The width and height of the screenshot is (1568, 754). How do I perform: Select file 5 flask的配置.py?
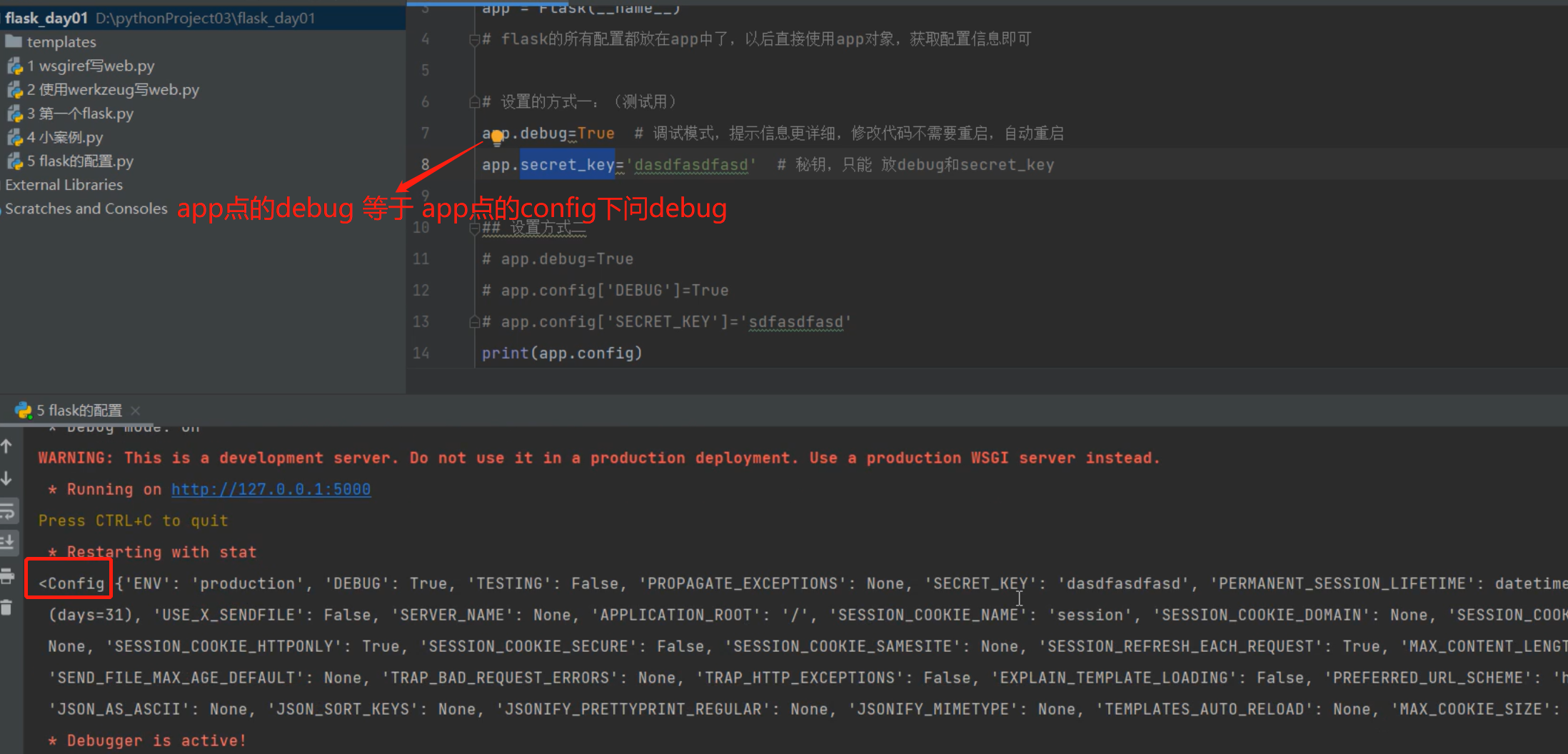point(80,161)
